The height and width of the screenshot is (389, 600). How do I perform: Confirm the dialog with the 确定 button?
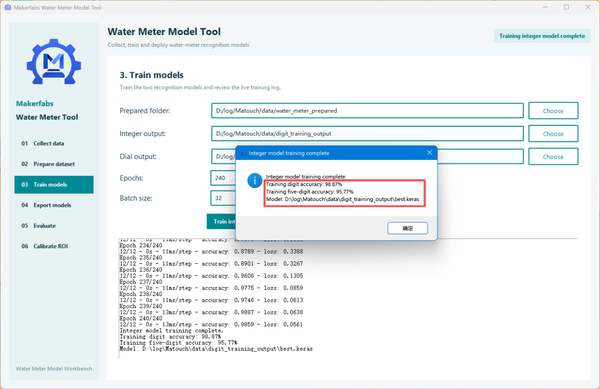coord(408,228)
